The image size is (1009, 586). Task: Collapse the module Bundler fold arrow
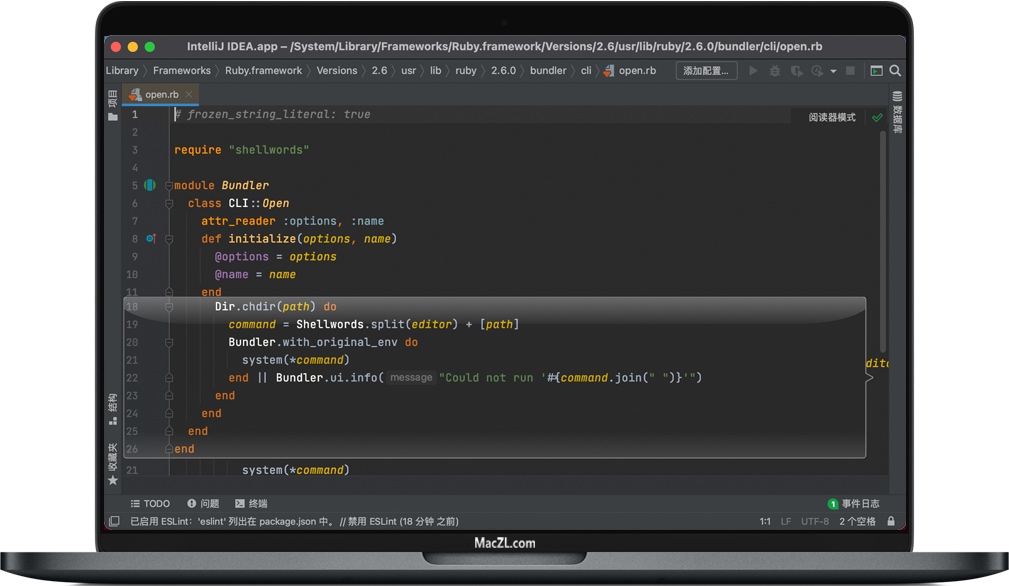click(169, 185)
